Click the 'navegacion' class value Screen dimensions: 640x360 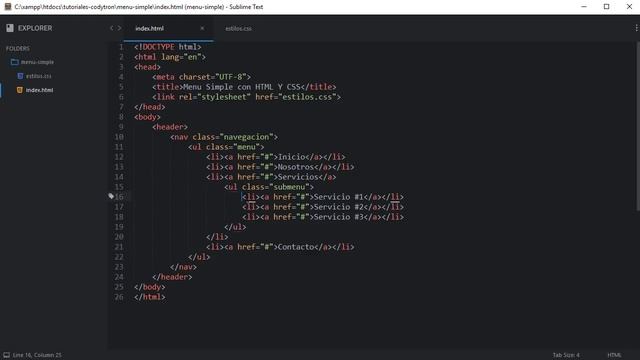[247, 137]
